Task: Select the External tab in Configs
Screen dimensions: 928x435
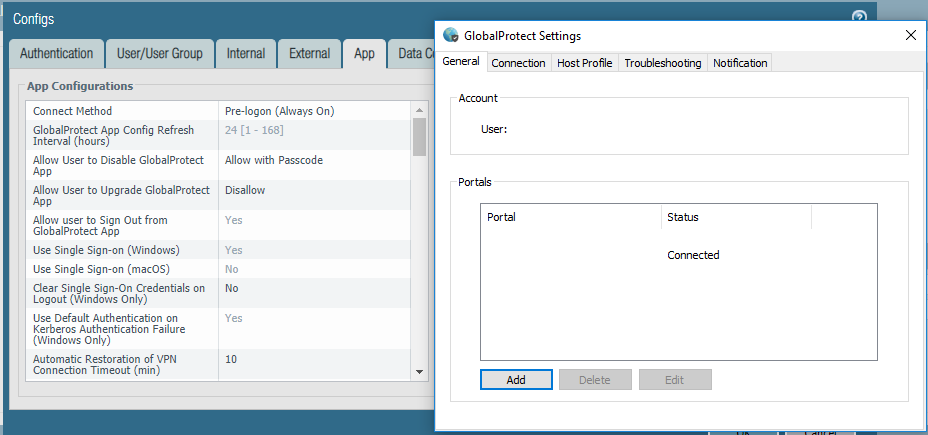Action: [310, 53]
